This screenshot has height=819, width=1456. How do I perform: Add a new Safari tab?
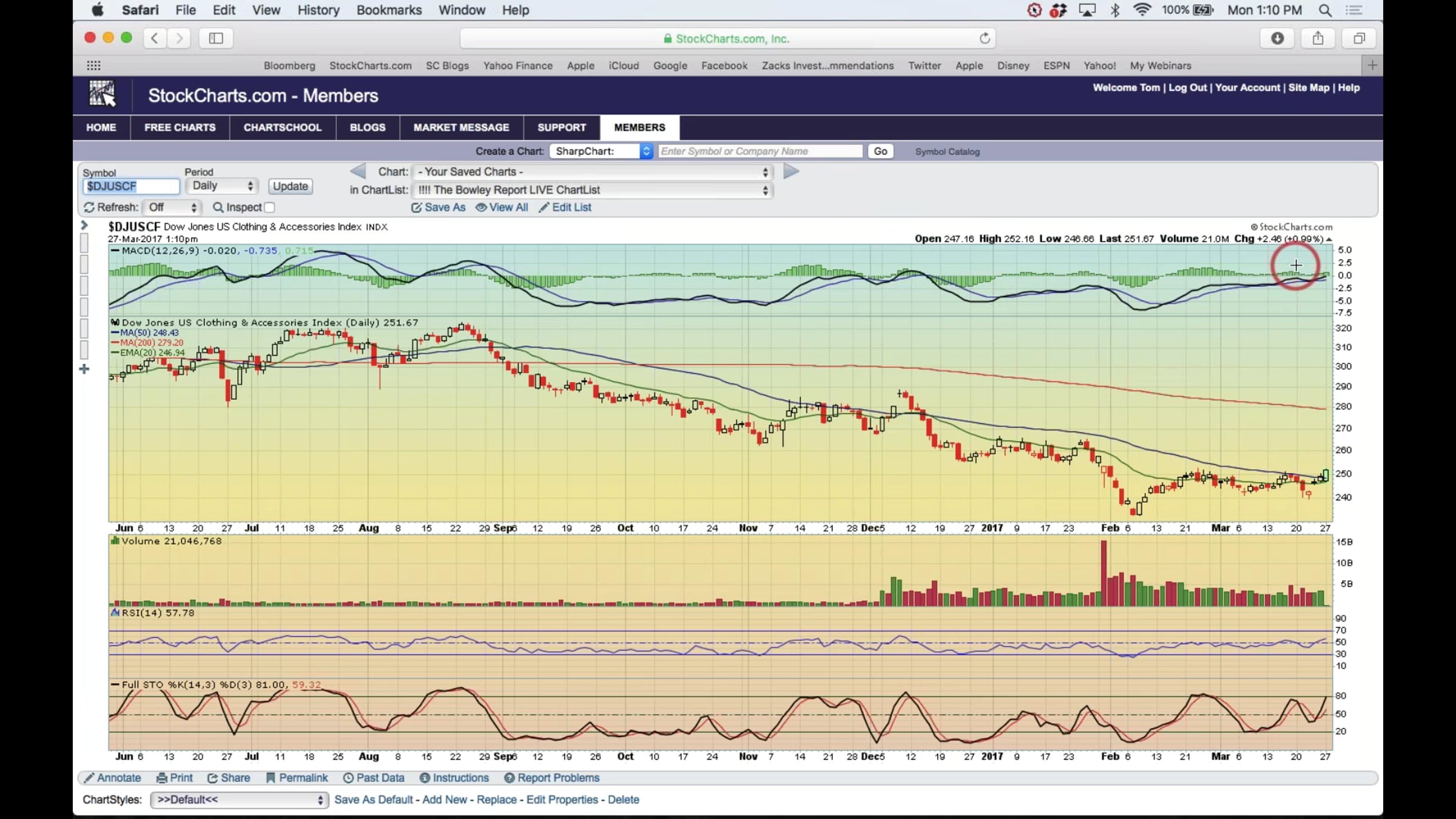pos(1373,65)
